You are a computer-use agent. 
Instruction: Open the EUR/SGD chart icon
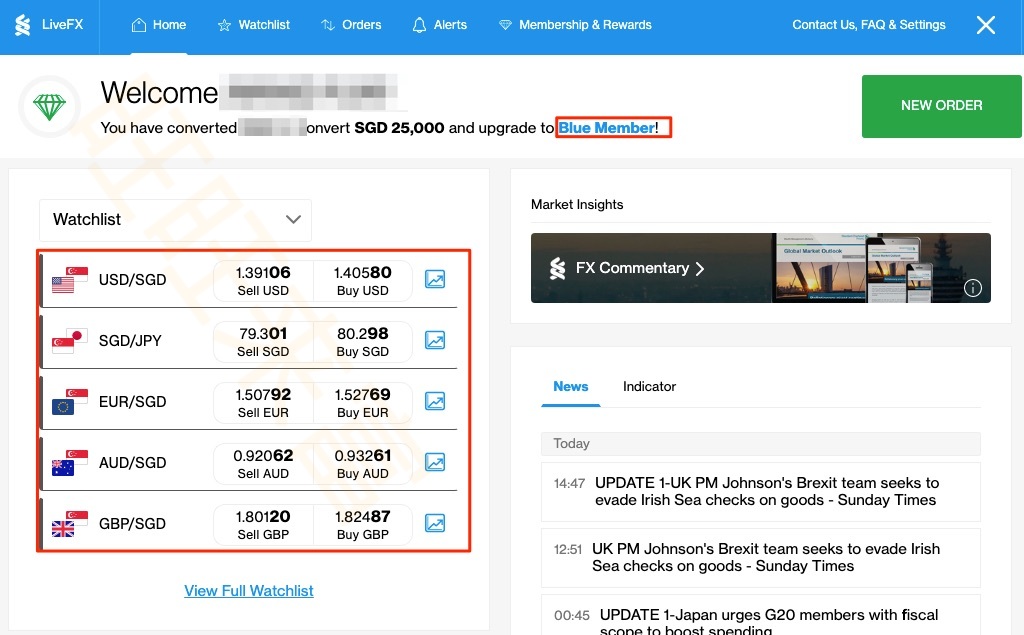pyautogui.click(x=435, y=401)
